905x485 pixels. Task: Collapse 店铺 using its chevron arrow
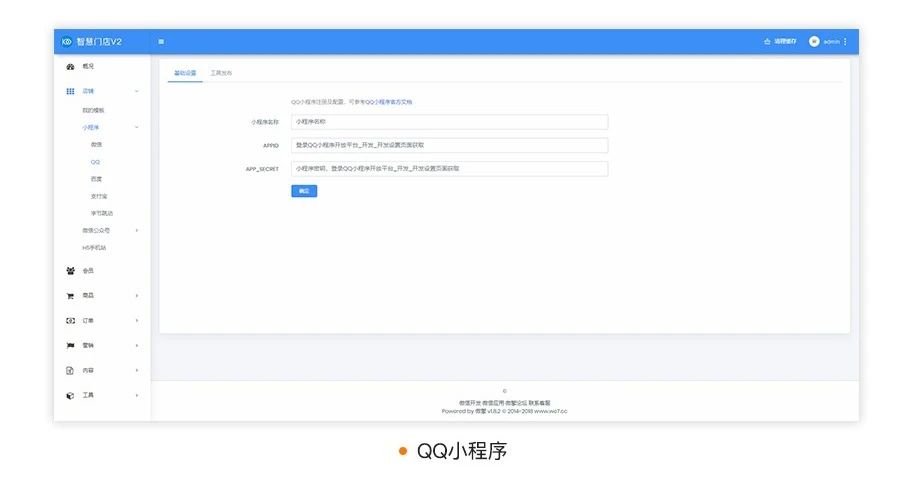[137, 91]
